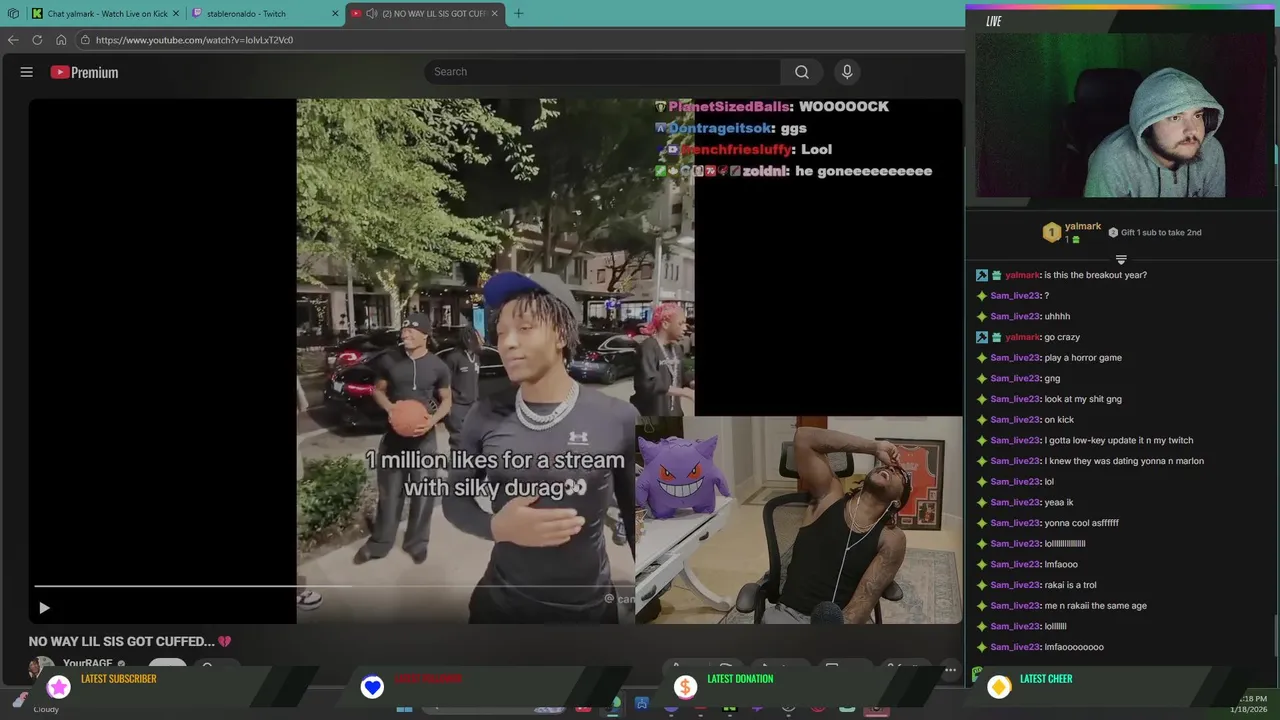Open the YouTube hamburger guide menu
Image resolution: width=1280 pixels, height=720 pixels.
[27, 72]
